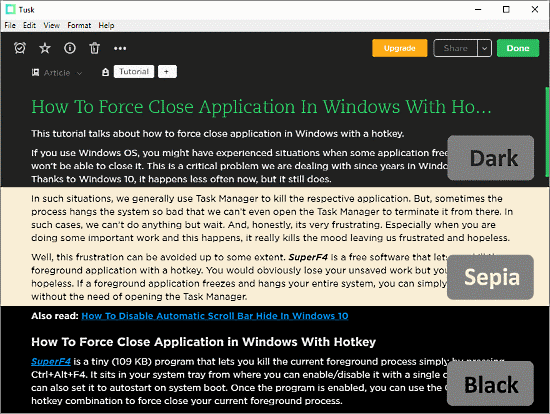Open the Disable Automatic Scroll Bar Hide link
The height and width of the screenshot is (414, 550).
coord(215,316)
